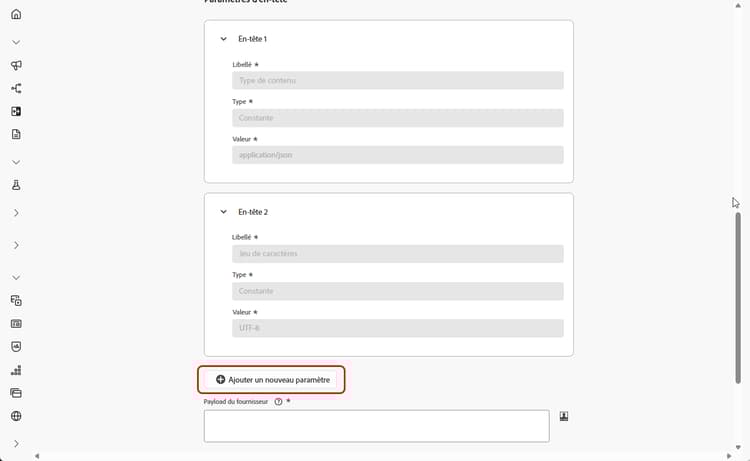Screen dimensions: 750x461
Task: Click the icon right of payload field
Action: coord(564,416)
